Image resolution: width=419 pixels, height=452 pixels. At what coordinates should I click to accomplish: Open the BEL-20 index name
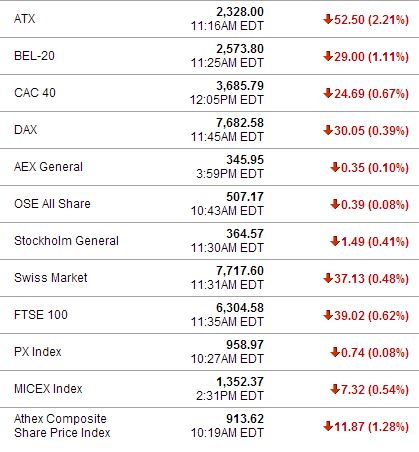pyautogui.click(x=34, y=56)
